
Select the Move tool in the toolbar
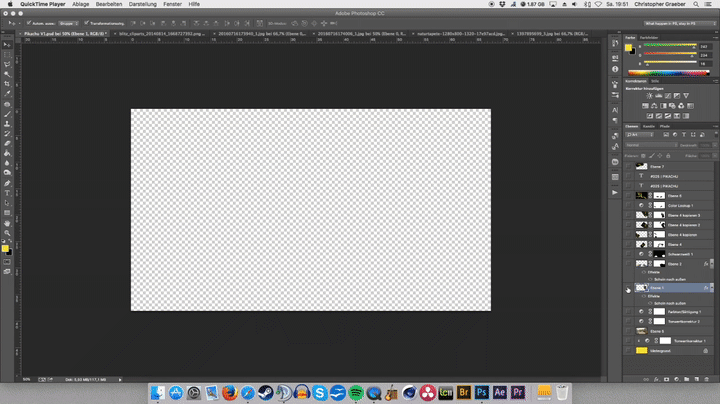(7, 46)
